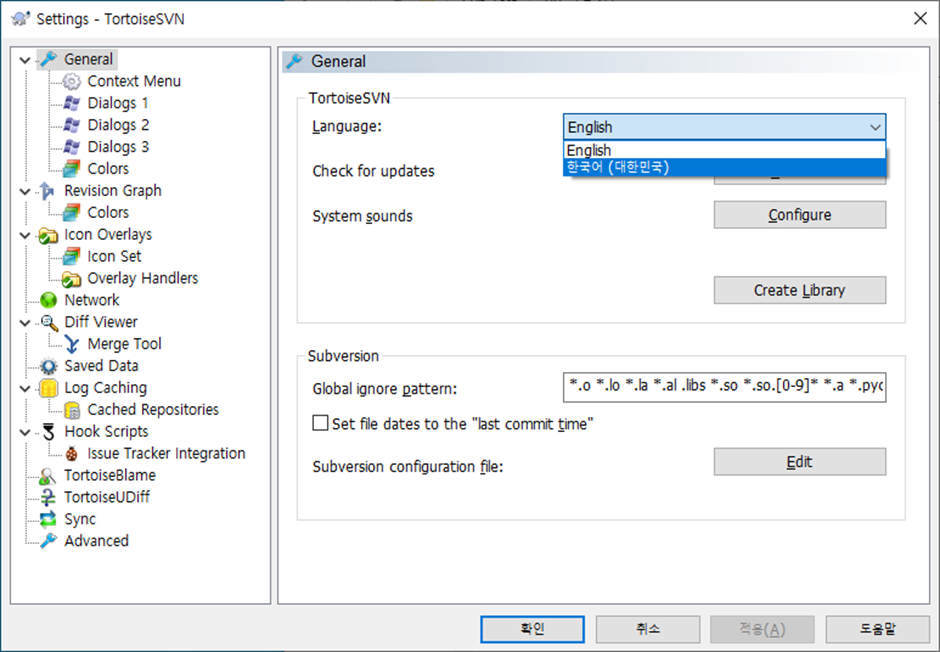Click the Hook Scripts hook icon

click(49, 431)
